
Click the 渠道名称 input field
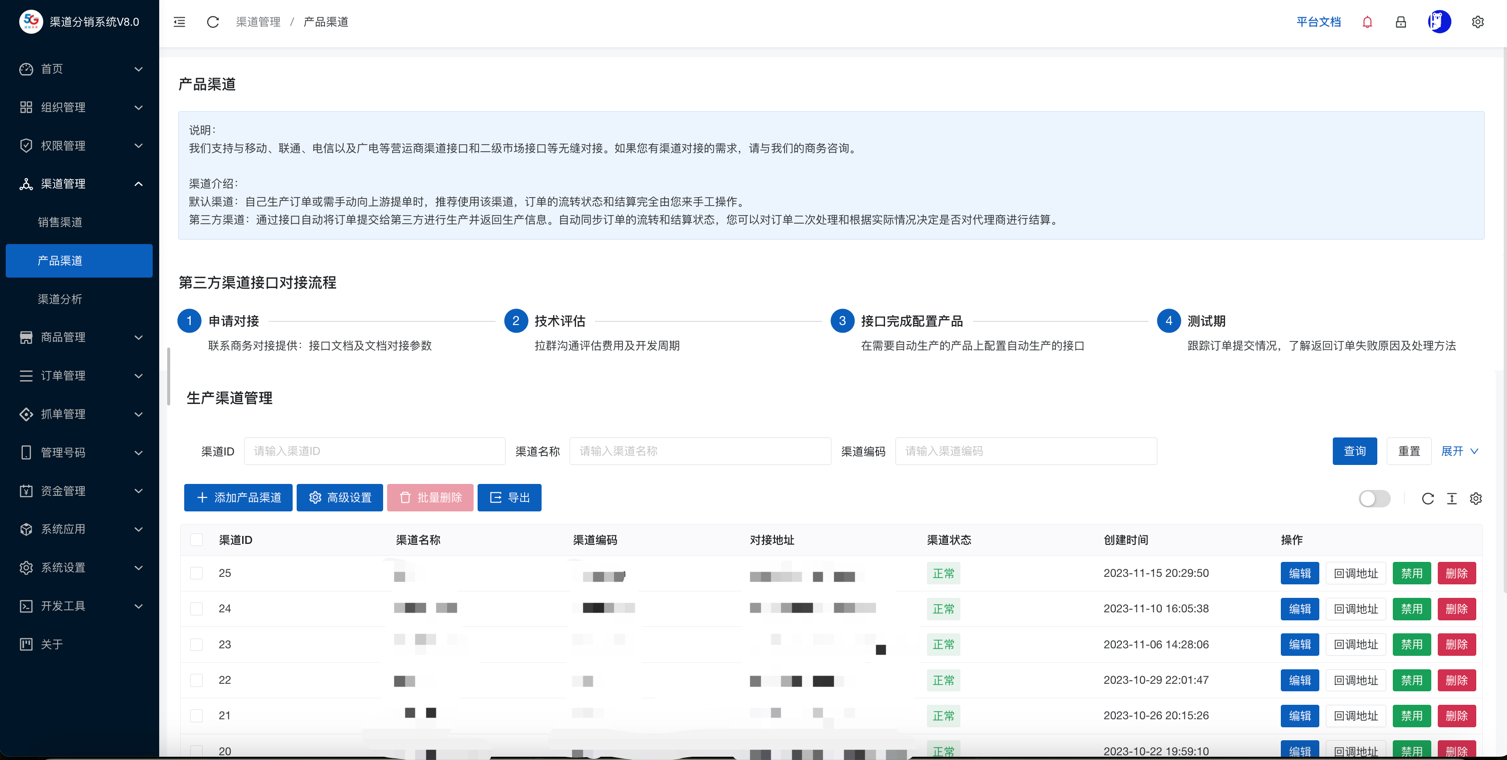[699, 451]
